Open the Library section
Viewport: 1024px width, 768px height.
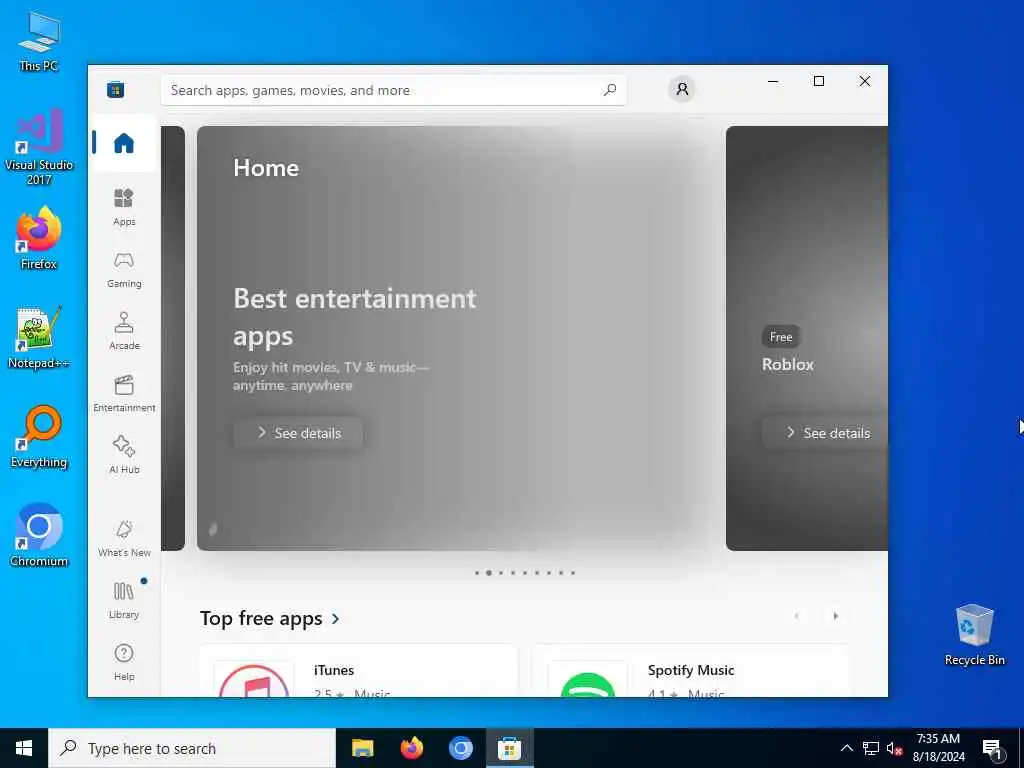point(124,600)
